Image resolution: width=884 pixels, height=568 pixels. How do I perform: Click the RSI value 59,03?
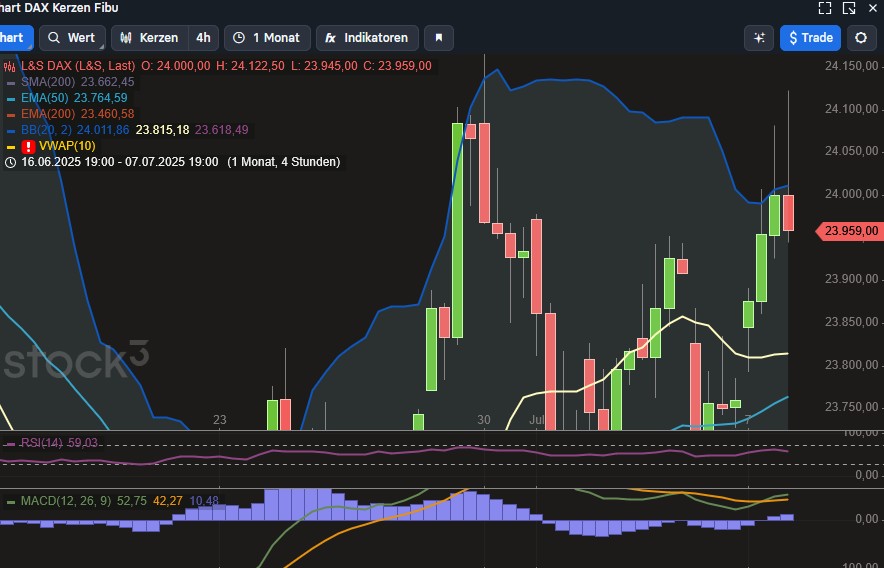(82, 443)
